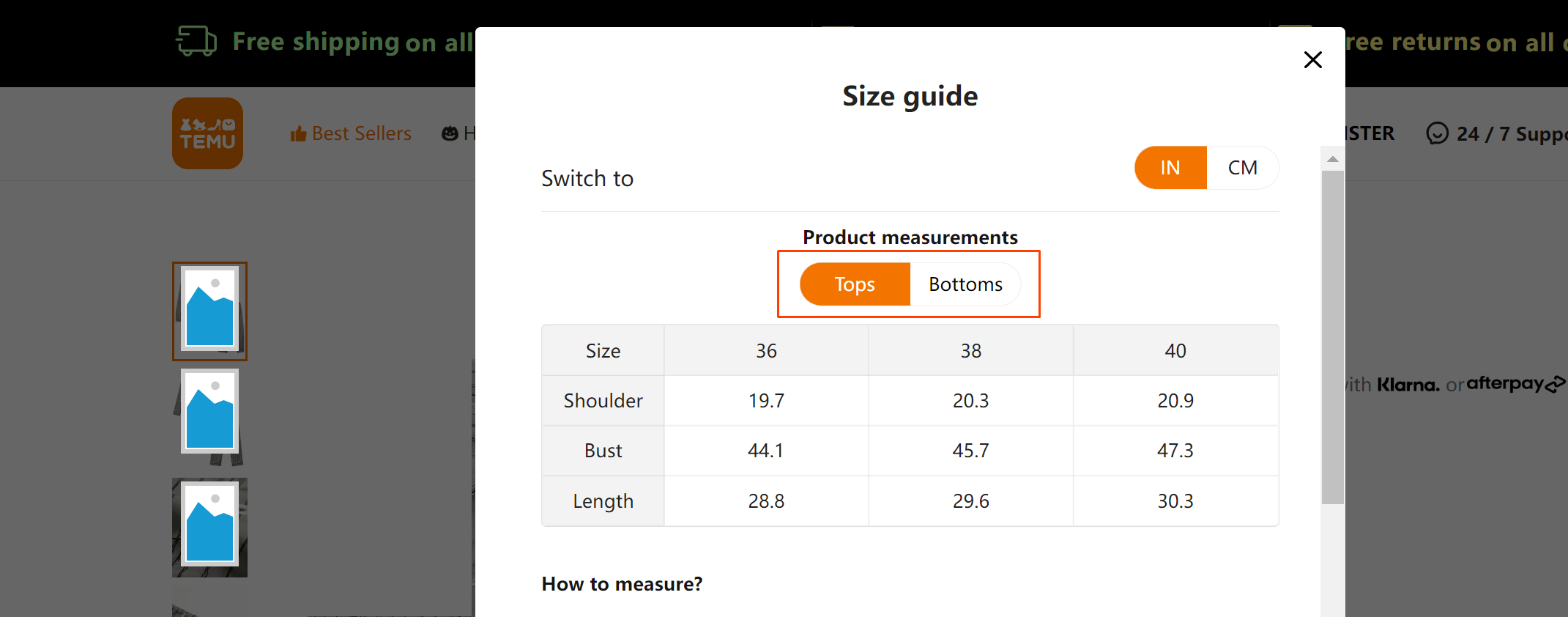This screenshot has width=1568, height=617.
Task: Switch measurements to inches (IN)
Action: pos(1170,168)
